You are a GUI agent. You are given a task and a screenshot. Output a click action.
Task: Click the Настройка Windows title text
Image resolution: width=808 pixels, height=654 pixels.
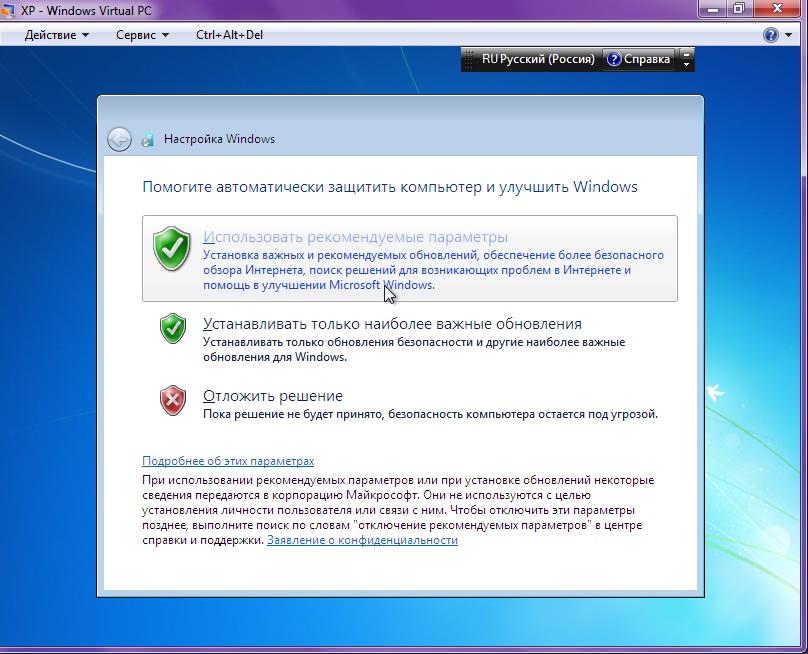pos(219,139)
